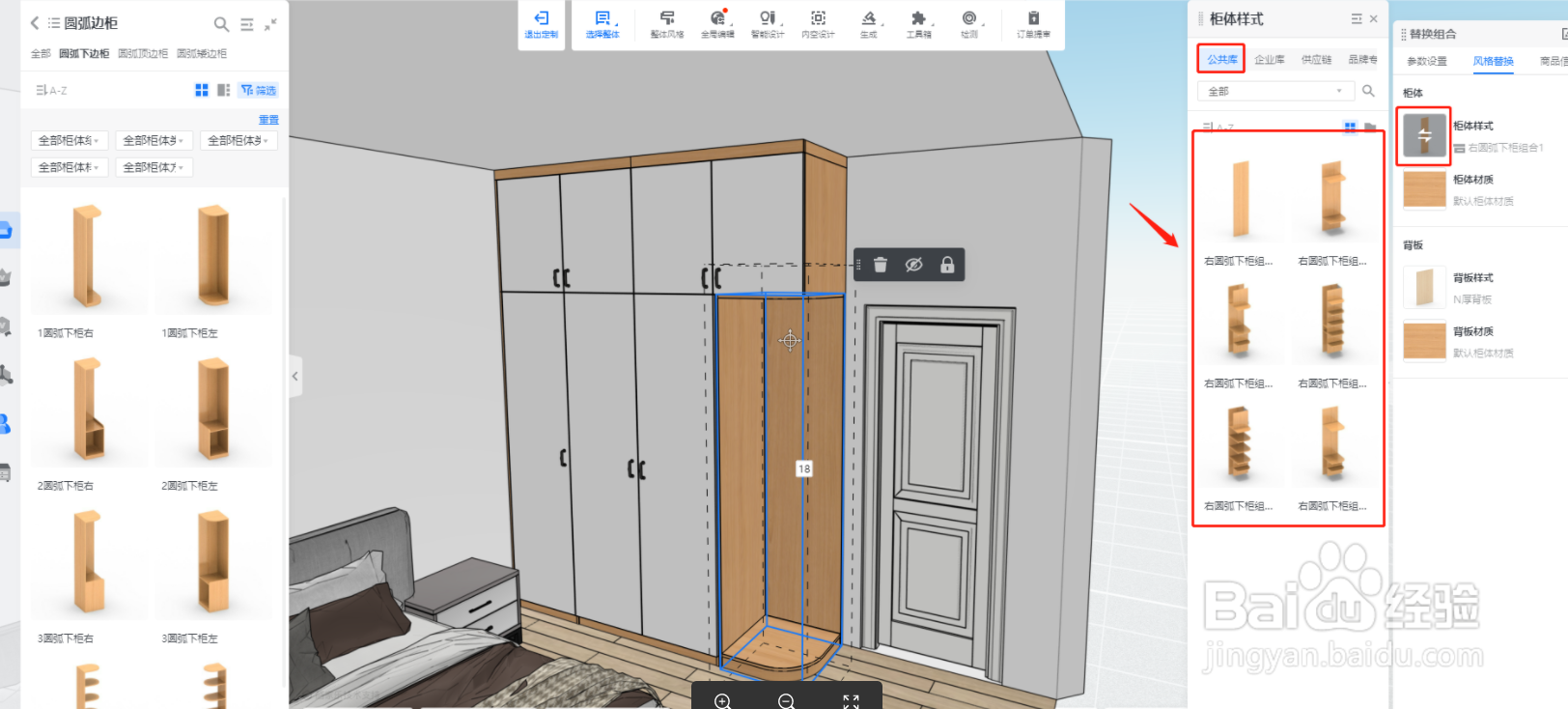The height and width of the screenshot is (709, 1568).
Task: Switch left catalog to list-detail view
Action: (224, 90)
